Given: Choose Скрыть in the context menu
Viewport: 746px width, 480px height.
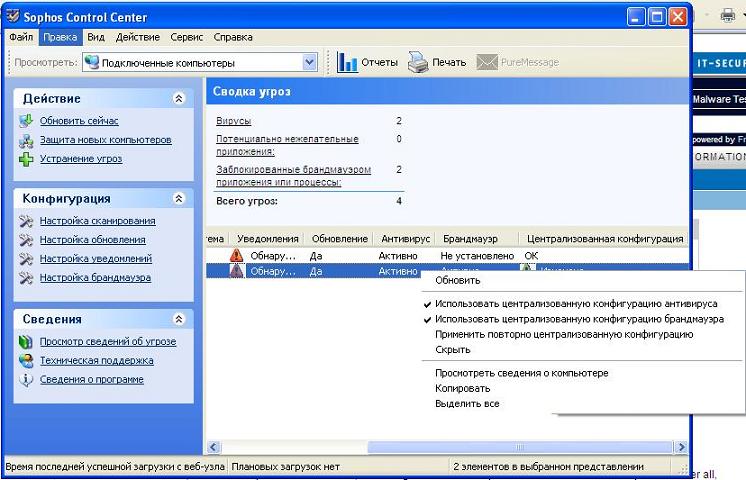Looking at the screenshot, I should [453, 350].
